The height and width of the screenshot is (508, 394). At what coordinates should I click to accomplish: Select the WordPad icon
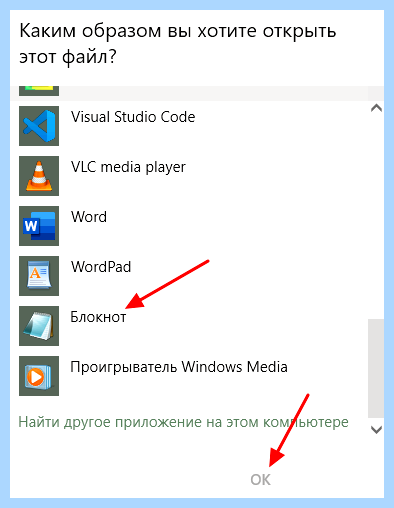coord(39,276)
